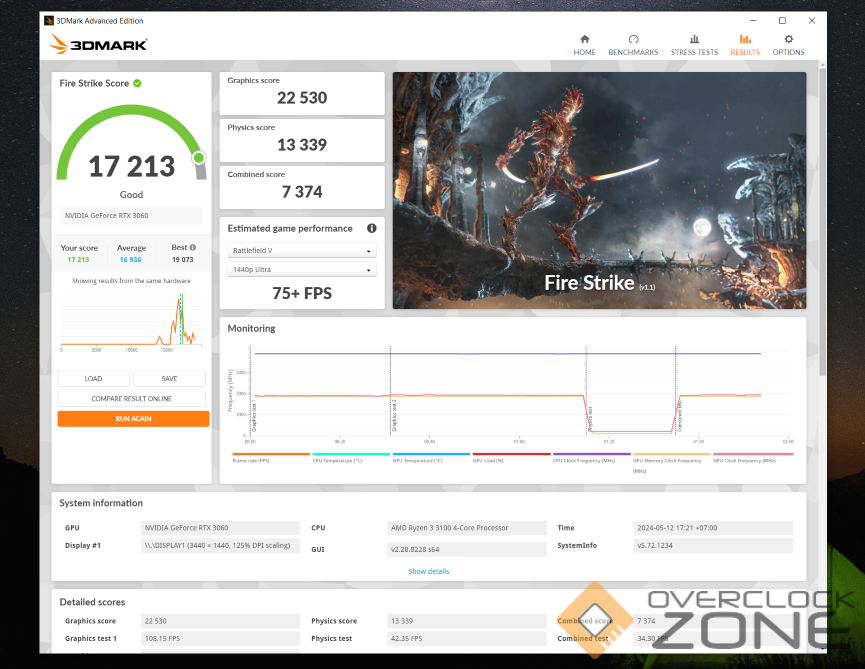Screen dimensions: 865x669
Task: Toggle GPU Clock Frequency legend swatch
Action: click(x=753, y=454)
